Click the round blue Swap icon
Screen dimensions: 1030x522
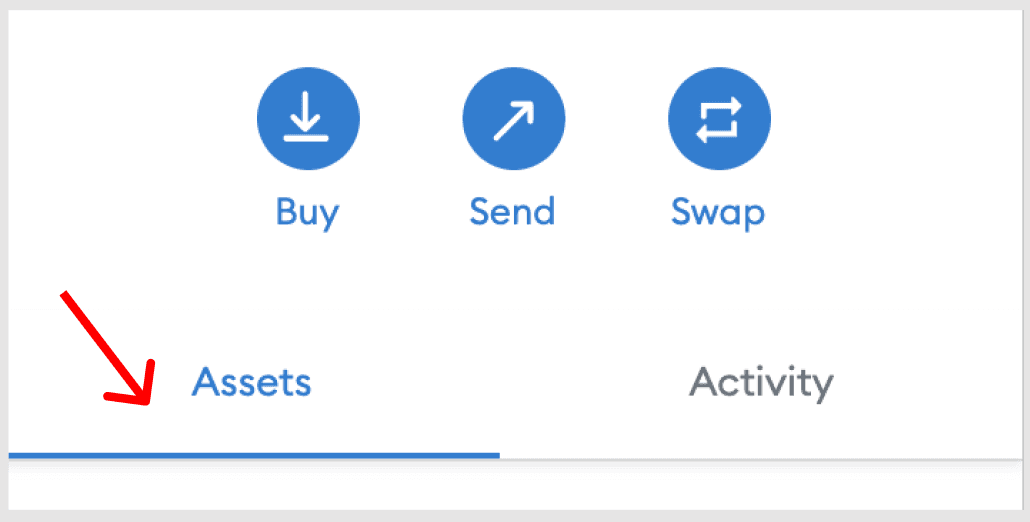(x=719, y=119)
